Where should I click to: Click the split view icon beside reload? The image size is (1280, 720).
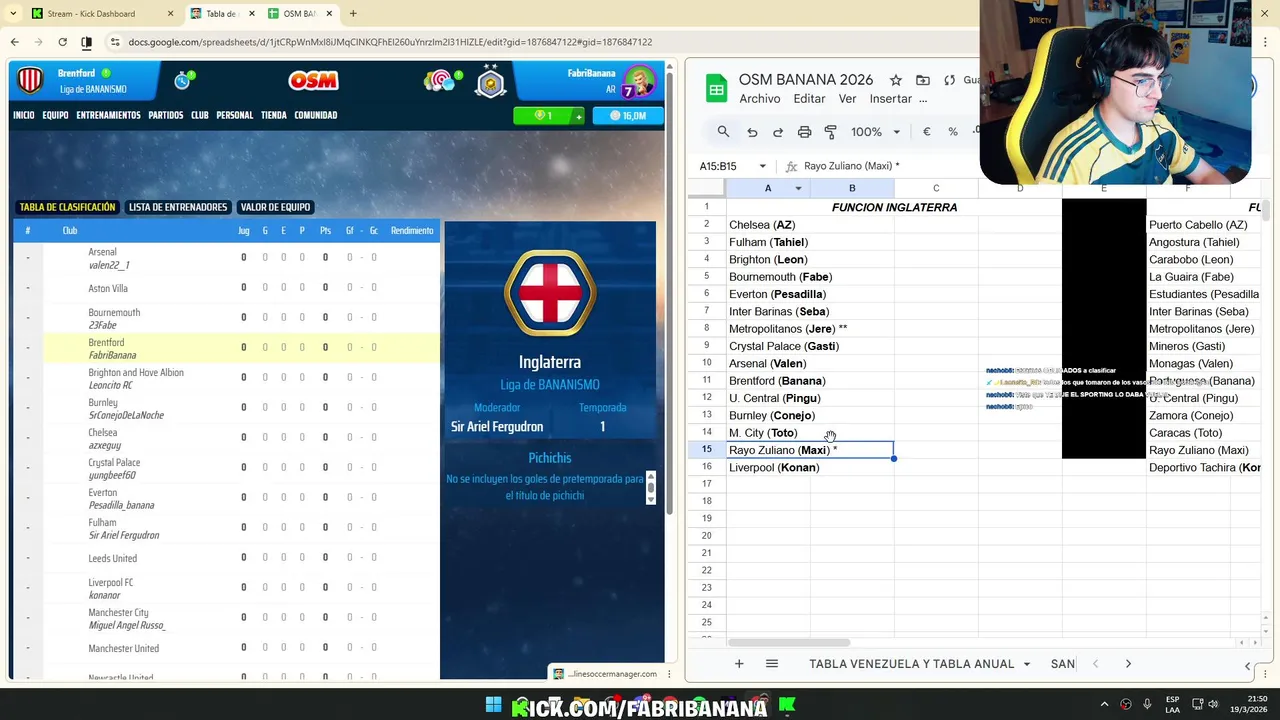pyautogui.click(x=87, y=42)
